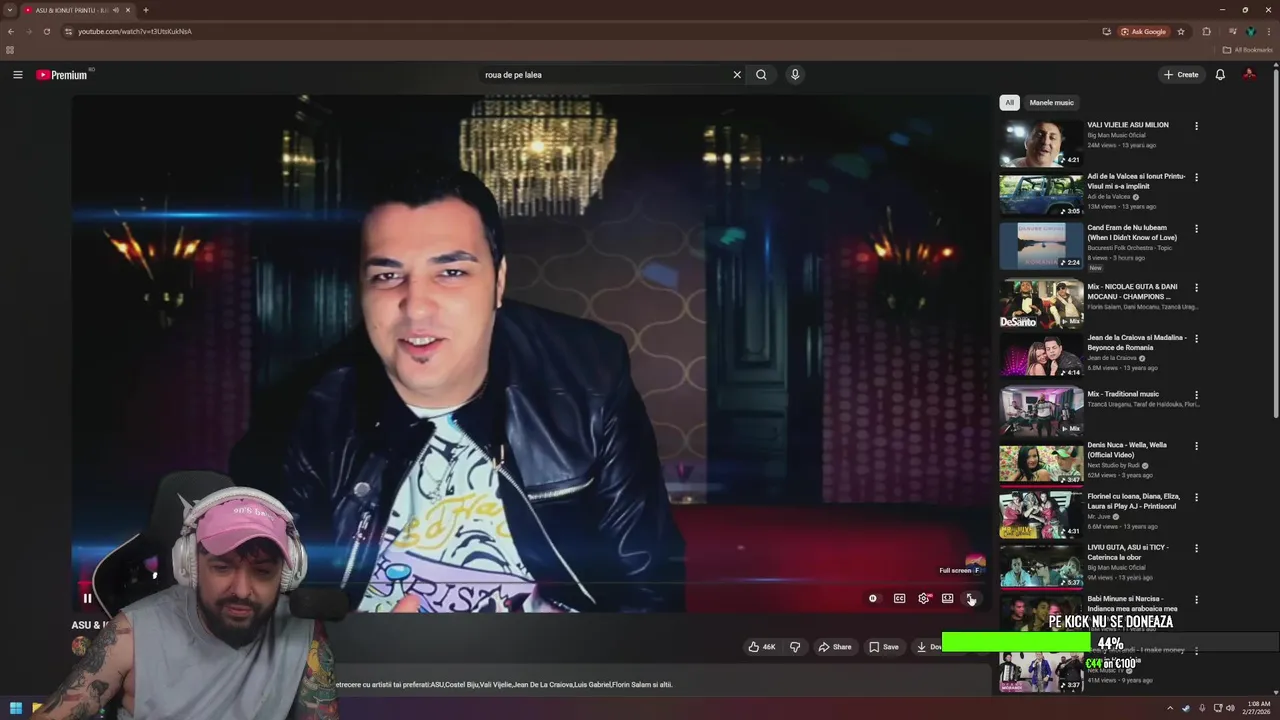Open Mix - Traditional music title
Screen dimensions: 1280x720
click(1123, 394)
